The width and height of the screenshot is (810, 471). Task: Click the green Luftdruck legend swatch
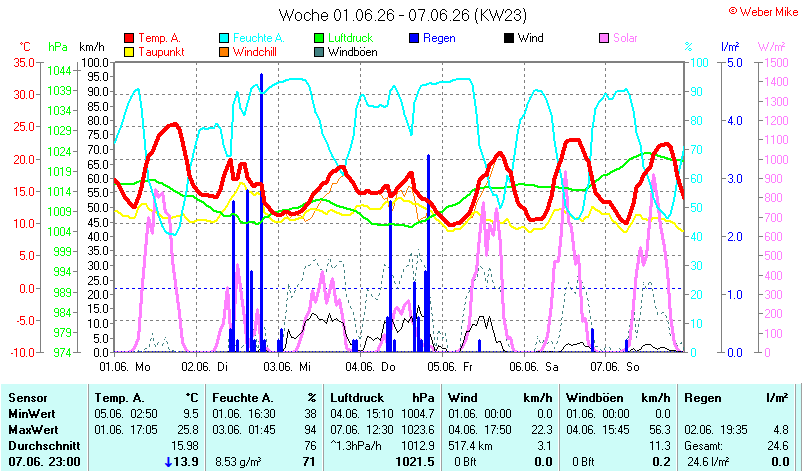click(x=319, y=38)
